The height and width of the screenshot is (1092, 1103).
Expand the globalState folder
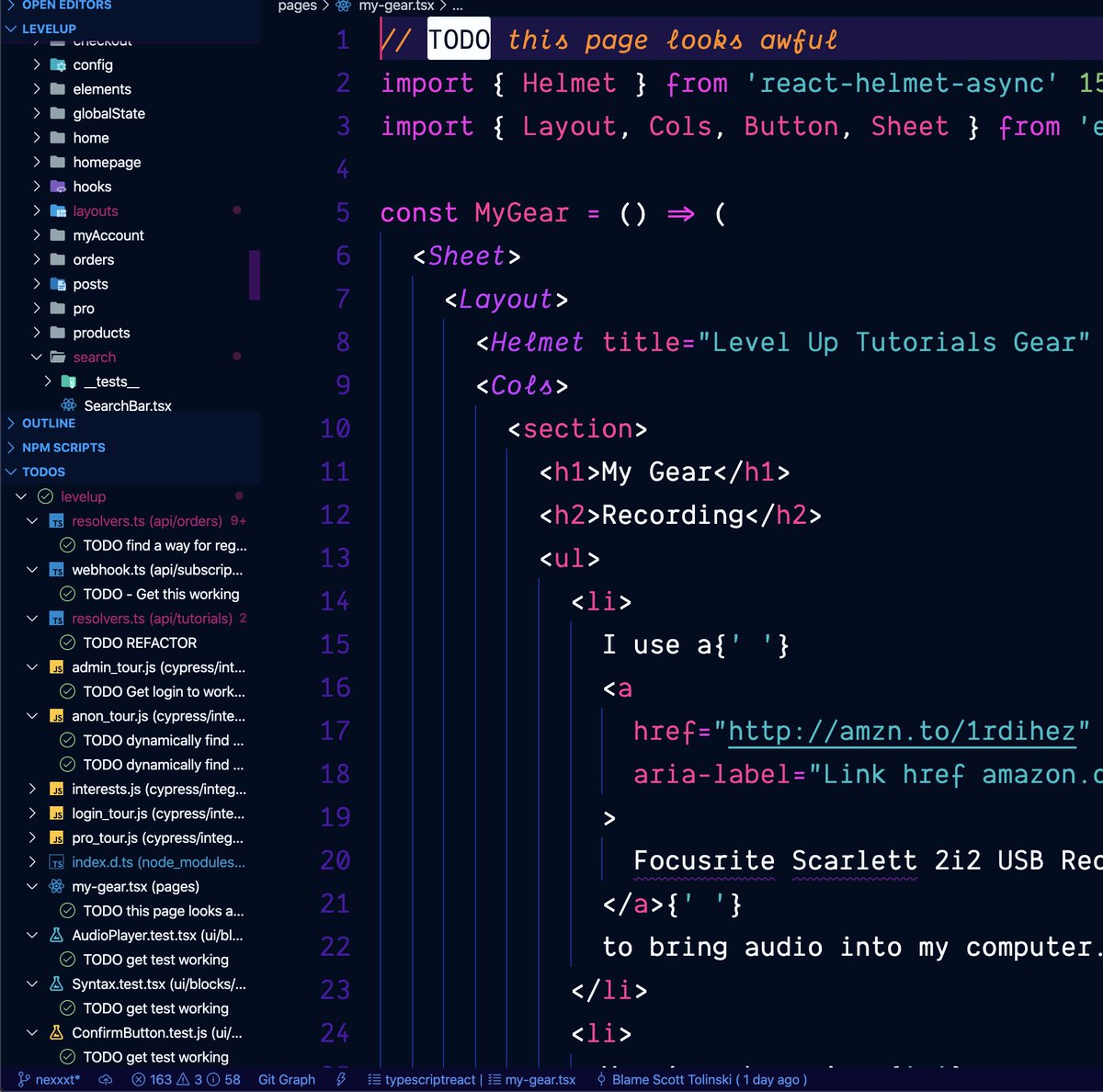click(x=37, y=113)
